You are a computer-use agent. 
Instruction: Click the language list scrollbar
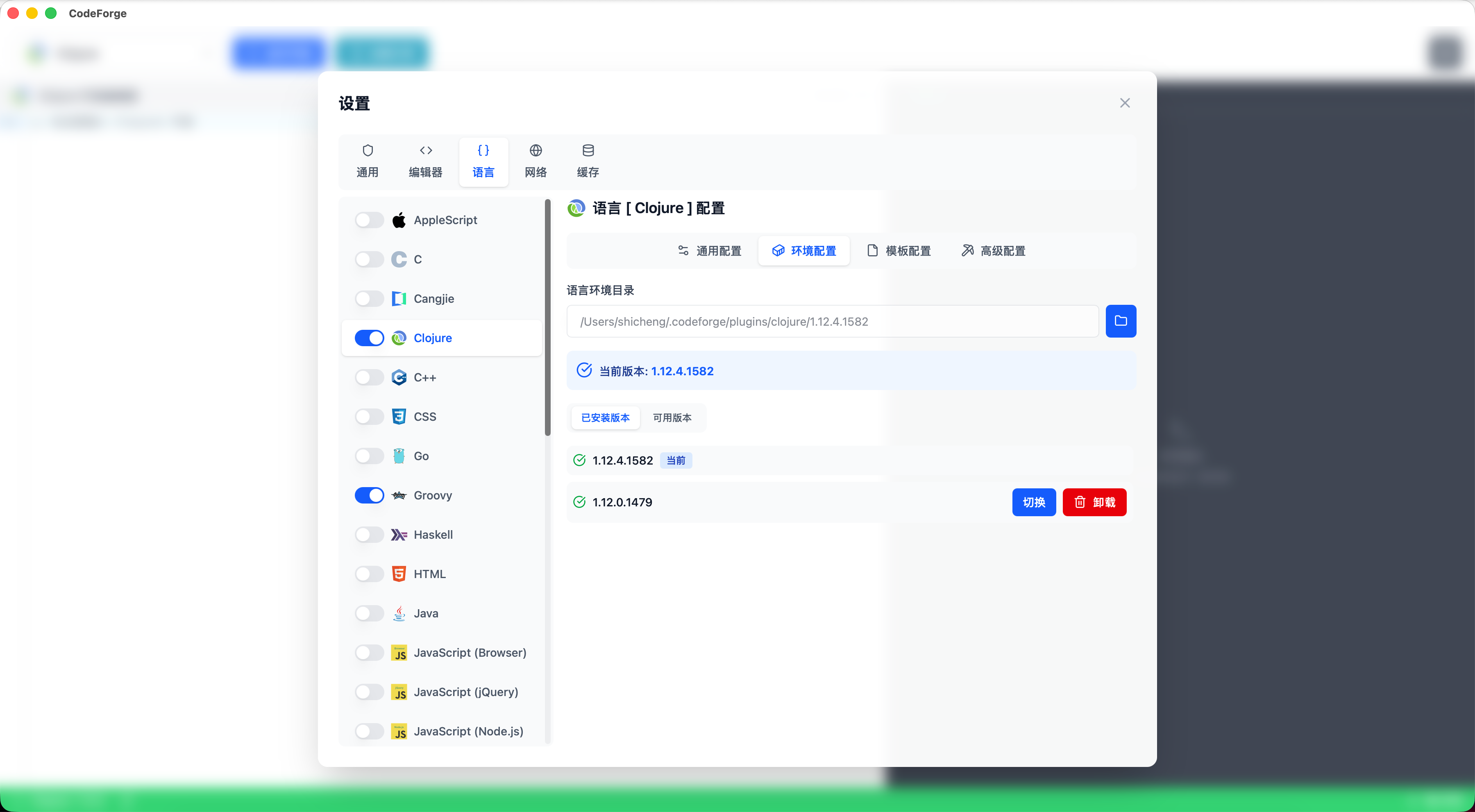[x=547, y=318]
